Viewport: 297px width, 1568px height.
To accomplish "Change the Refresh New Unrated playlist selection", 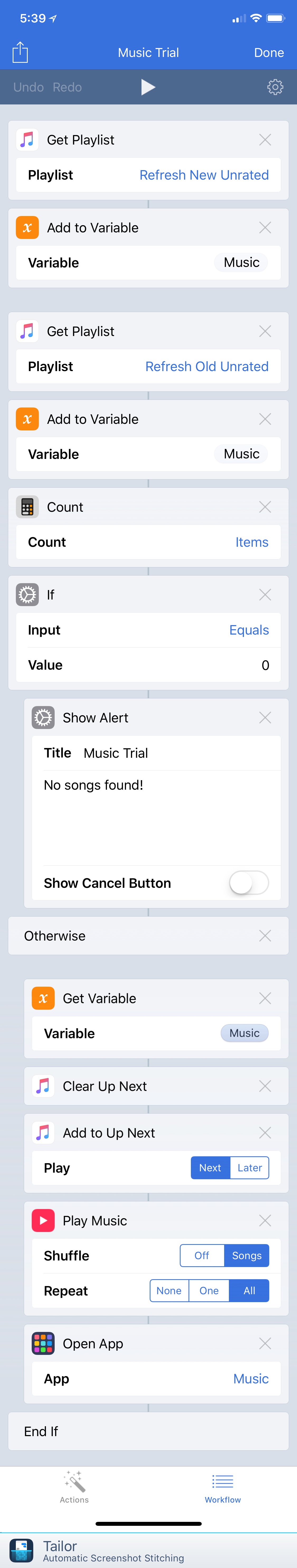I will pyautogui.click(x=205, y=175).
